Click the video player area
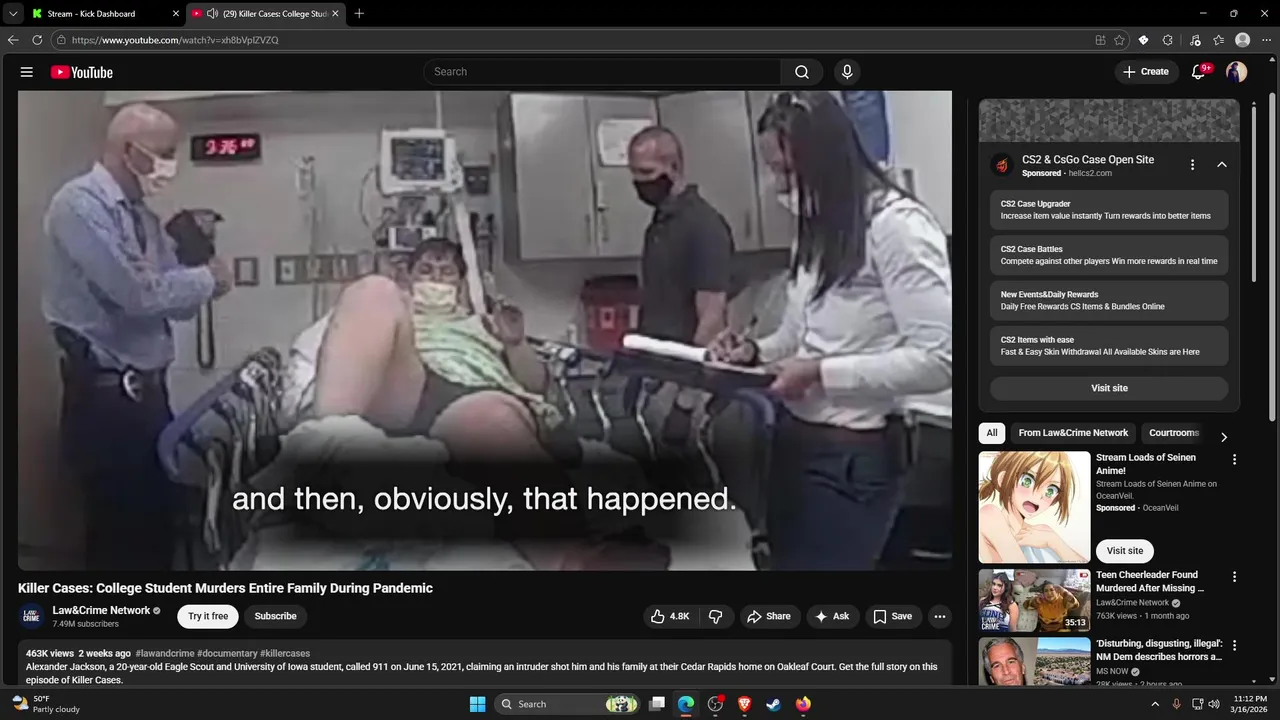Image resolution: width=1280 pixels, height=720 pixels. pyautogui.click(x=485, y=331)
